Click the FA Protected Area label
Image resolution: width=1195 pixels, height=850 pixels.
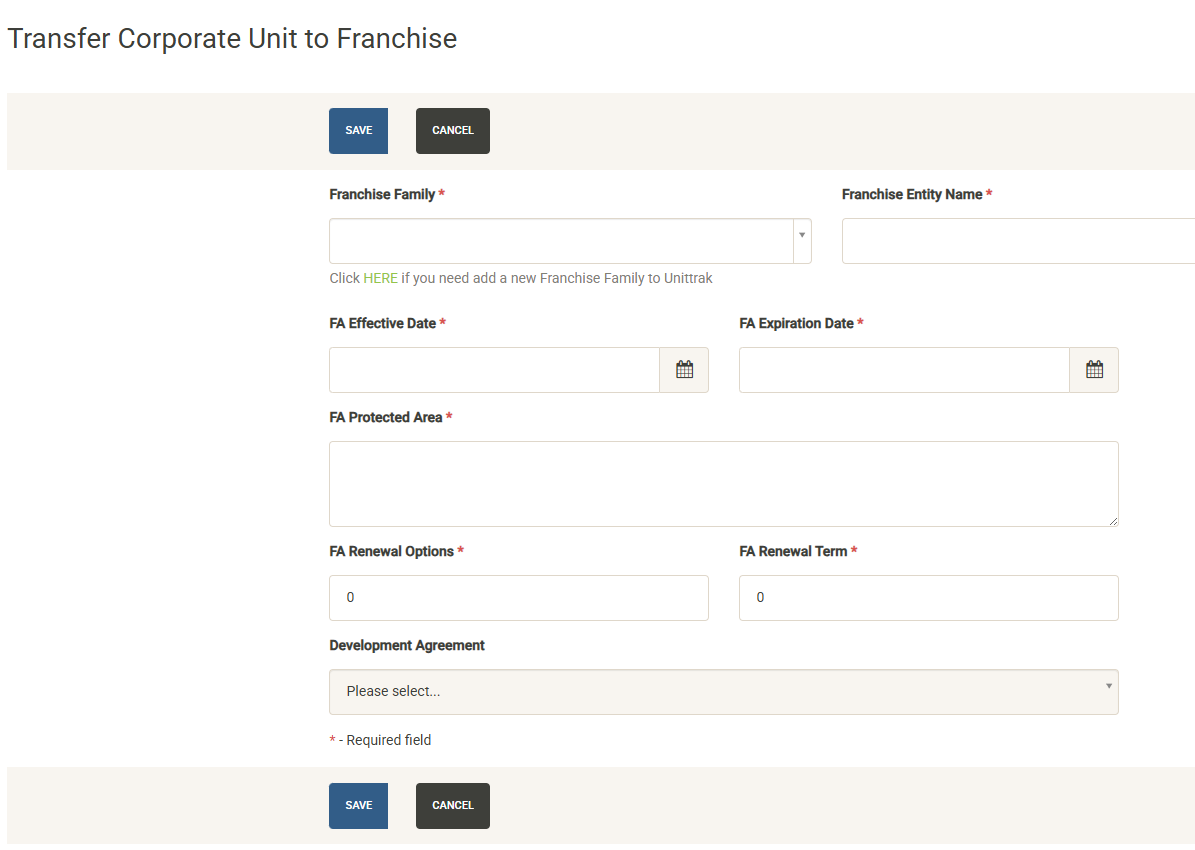pyautogui.click(x=386, y=417)
